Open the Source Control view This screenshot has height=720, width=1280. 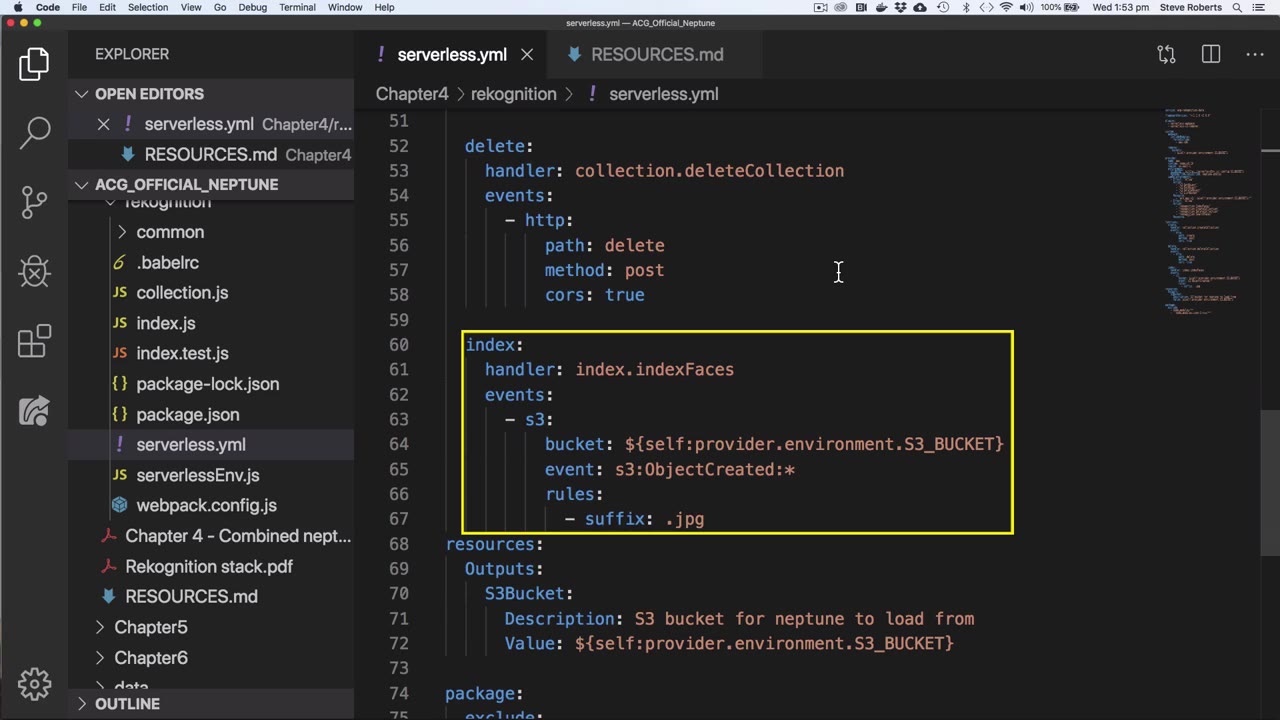point(35,201)
